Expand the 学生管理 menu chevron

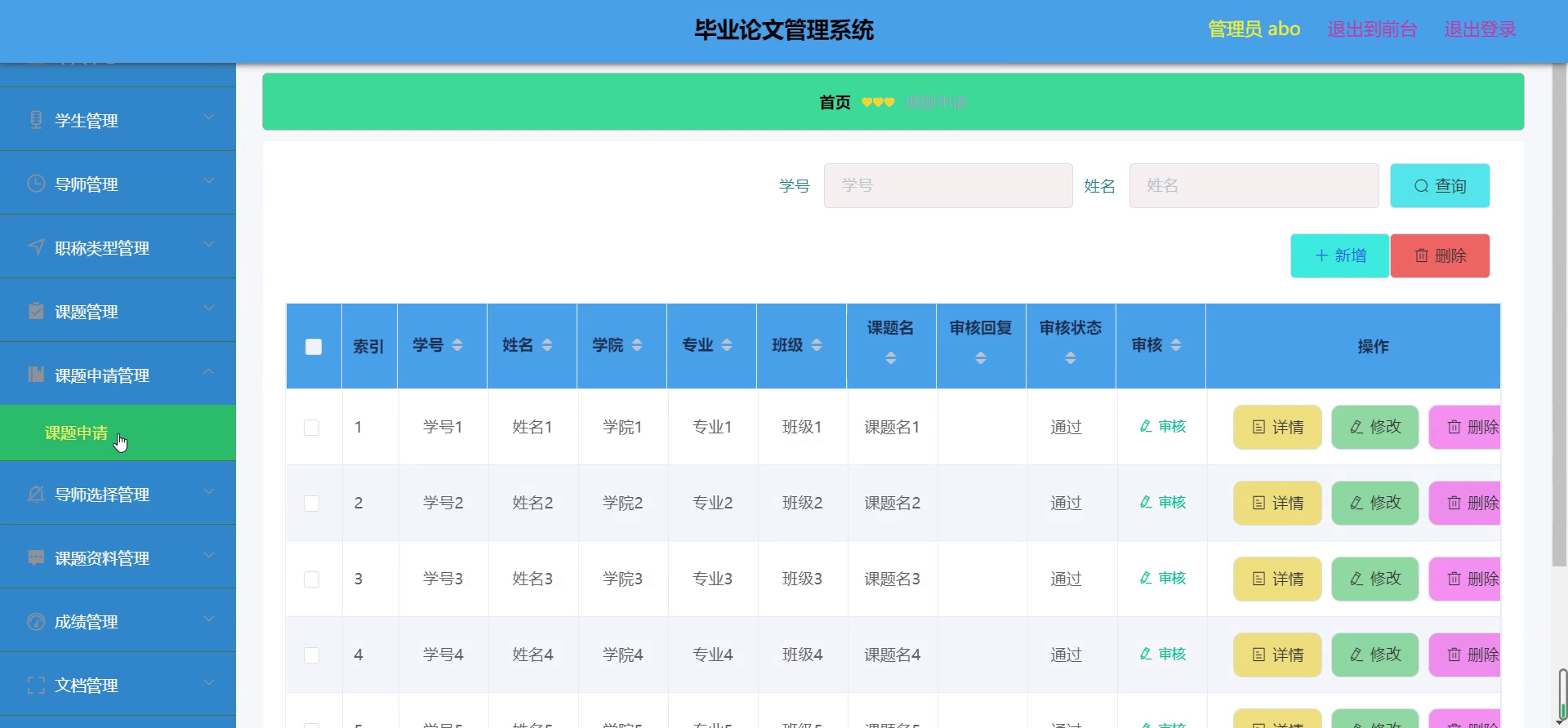coord(209,118)
